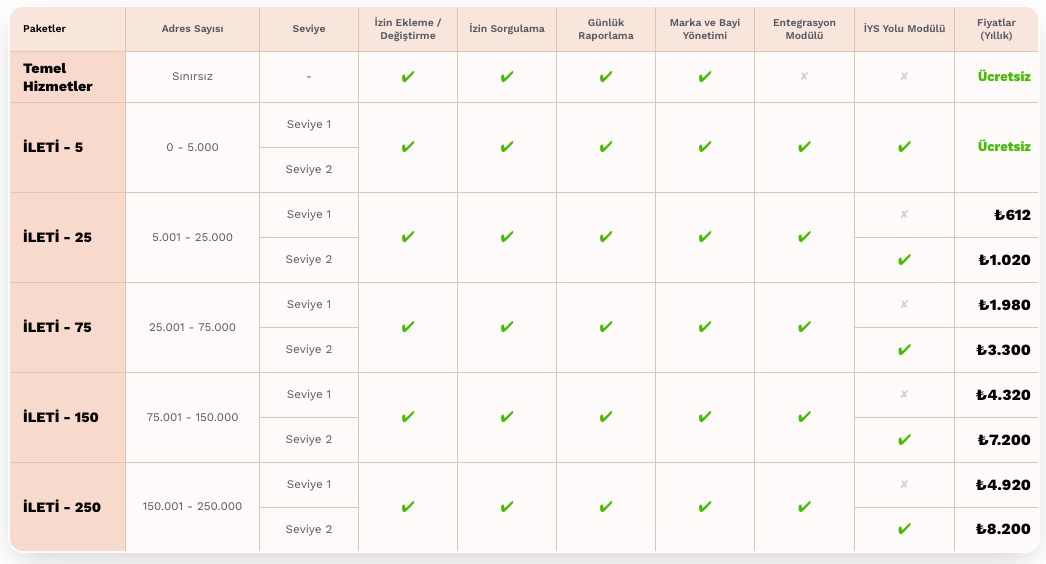
Task: Click the ₺8.200 price for İLETİ - 250
Action: click(x=1003, y=530)
